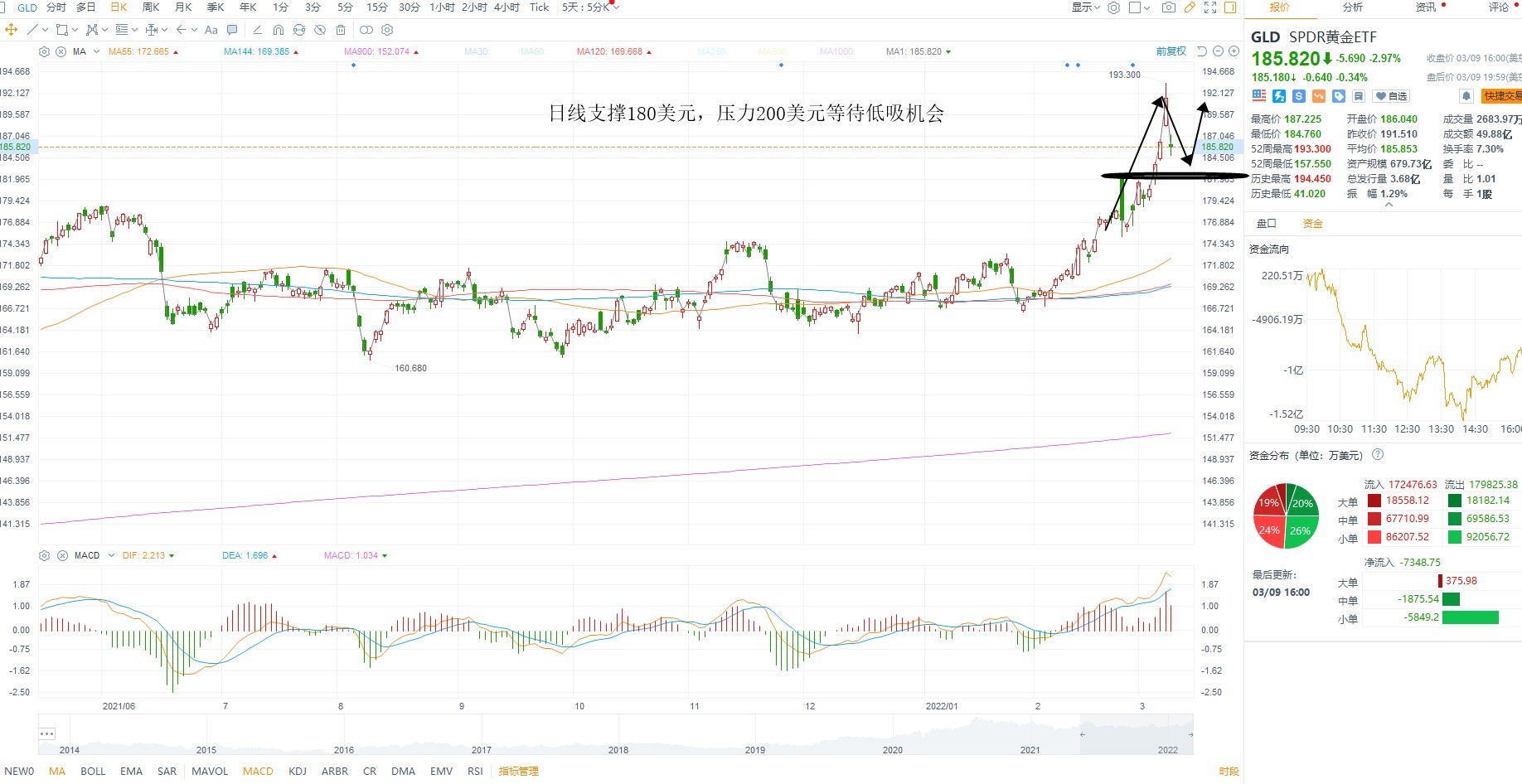This screenshot has height=784, width=1522.
Task: Collapse quote details chevron under 振幅
Action: point(1389,205)
